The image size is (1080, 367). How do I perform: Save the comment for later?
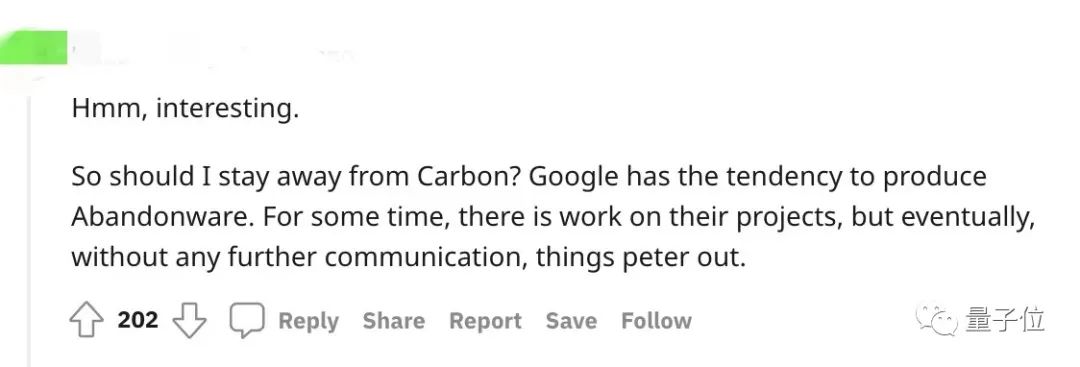tap(571, 320)
